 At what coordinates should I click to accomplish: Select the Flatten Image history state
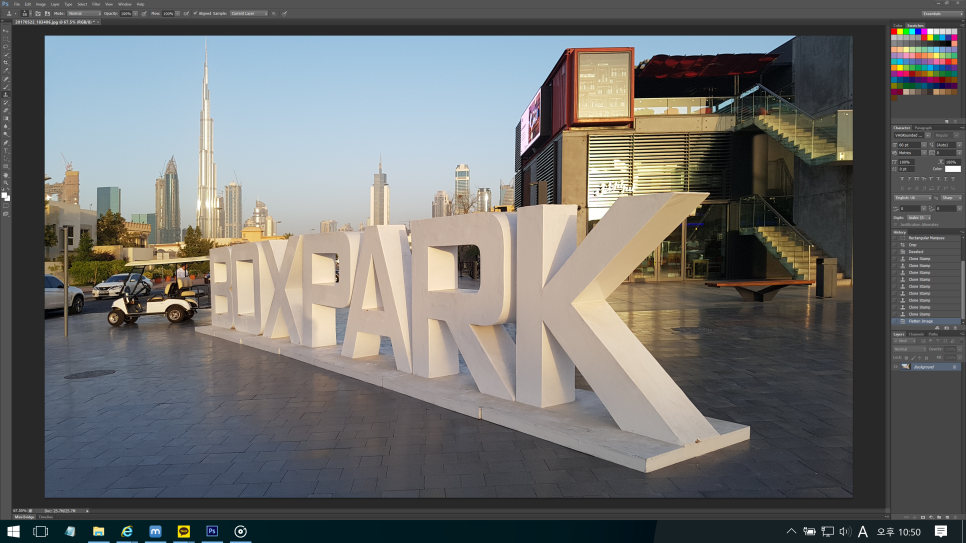[x=926, y=321]
